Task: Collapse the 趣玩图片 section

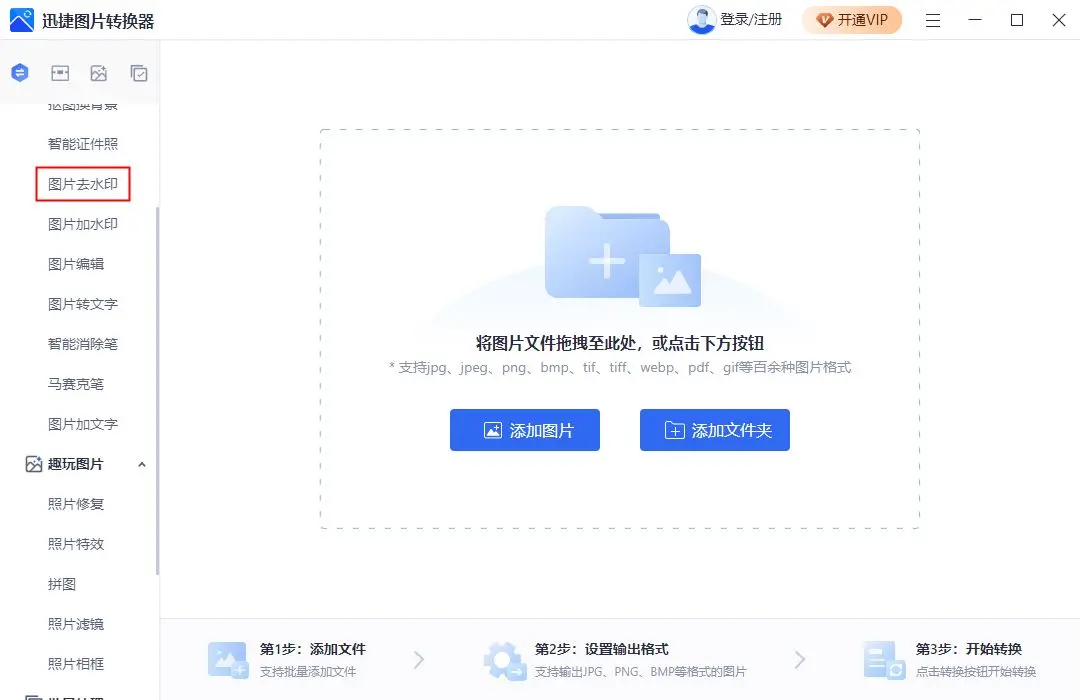Action: 142,463
